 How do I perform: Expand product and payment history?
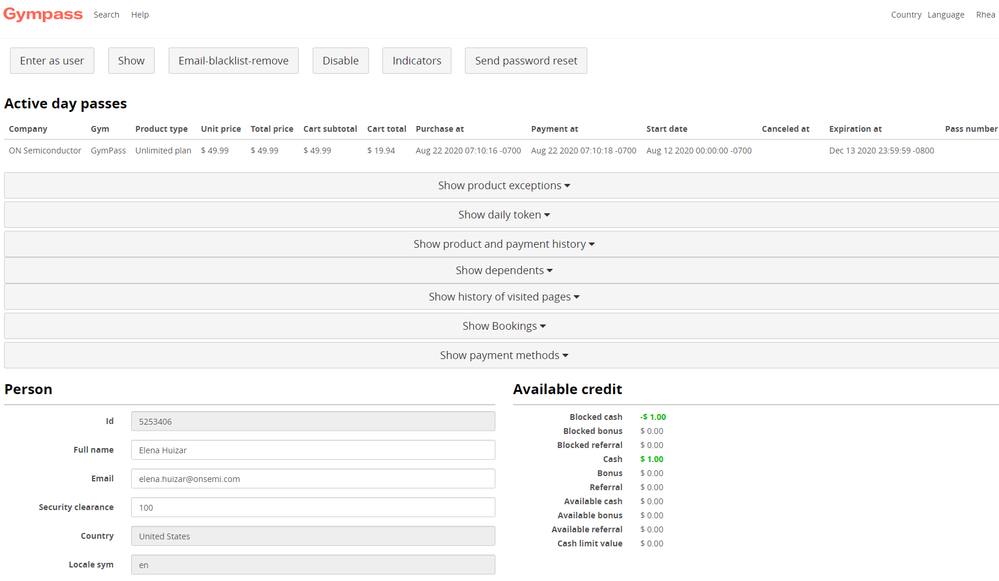pos(503,244)
